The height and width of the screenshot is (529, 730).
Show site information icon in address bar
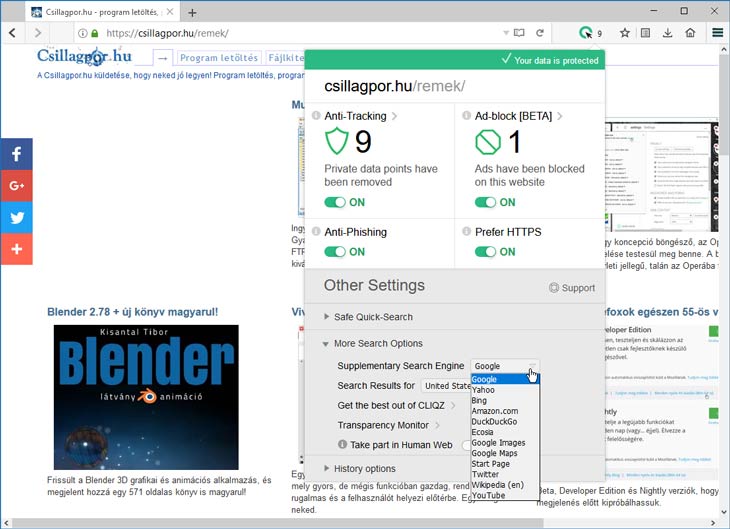pyautogui.click(x=82, y=33)
